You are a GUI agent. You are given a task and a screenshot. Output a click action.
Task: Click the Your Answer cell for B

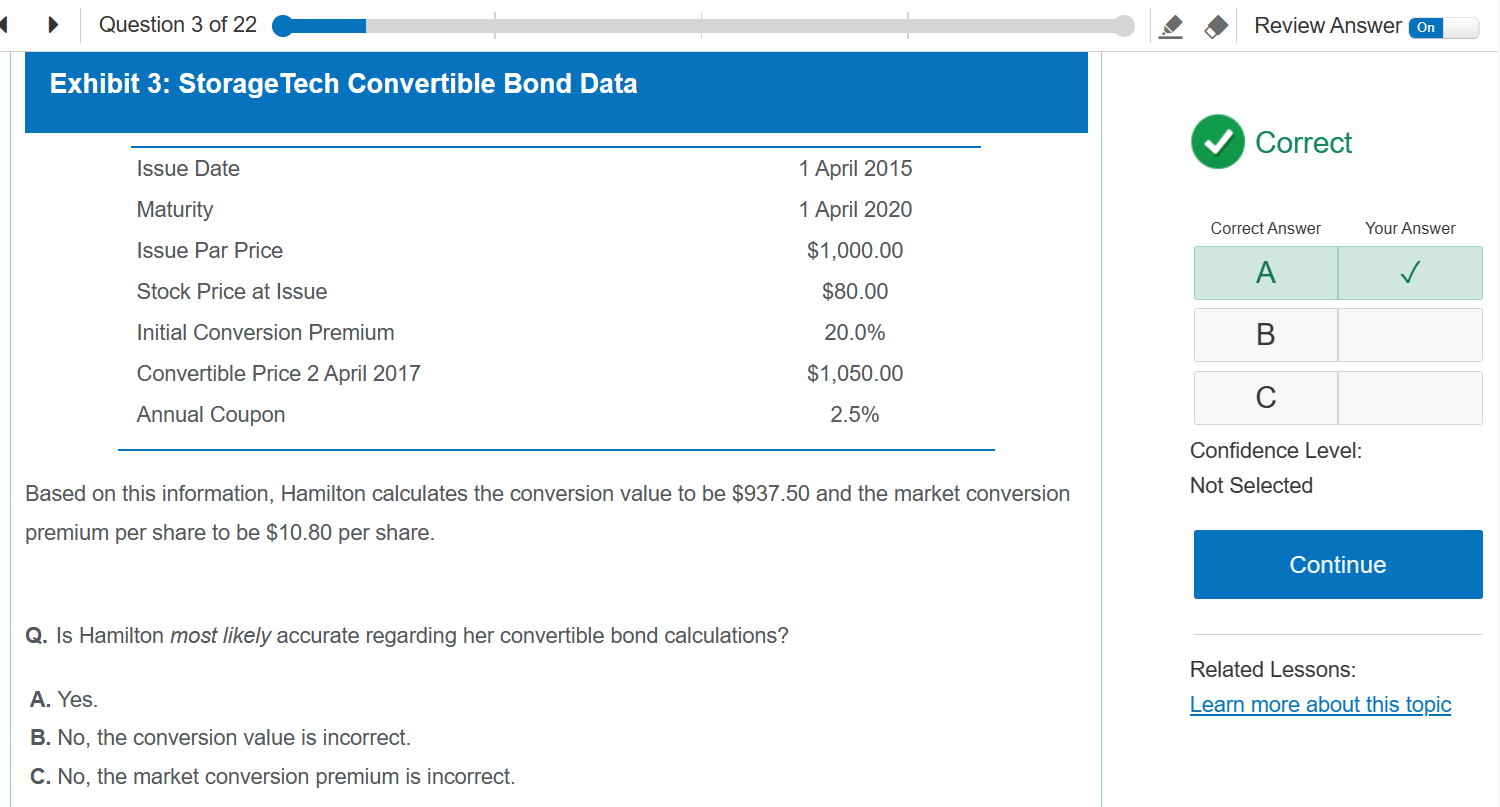coord(1409,335)
